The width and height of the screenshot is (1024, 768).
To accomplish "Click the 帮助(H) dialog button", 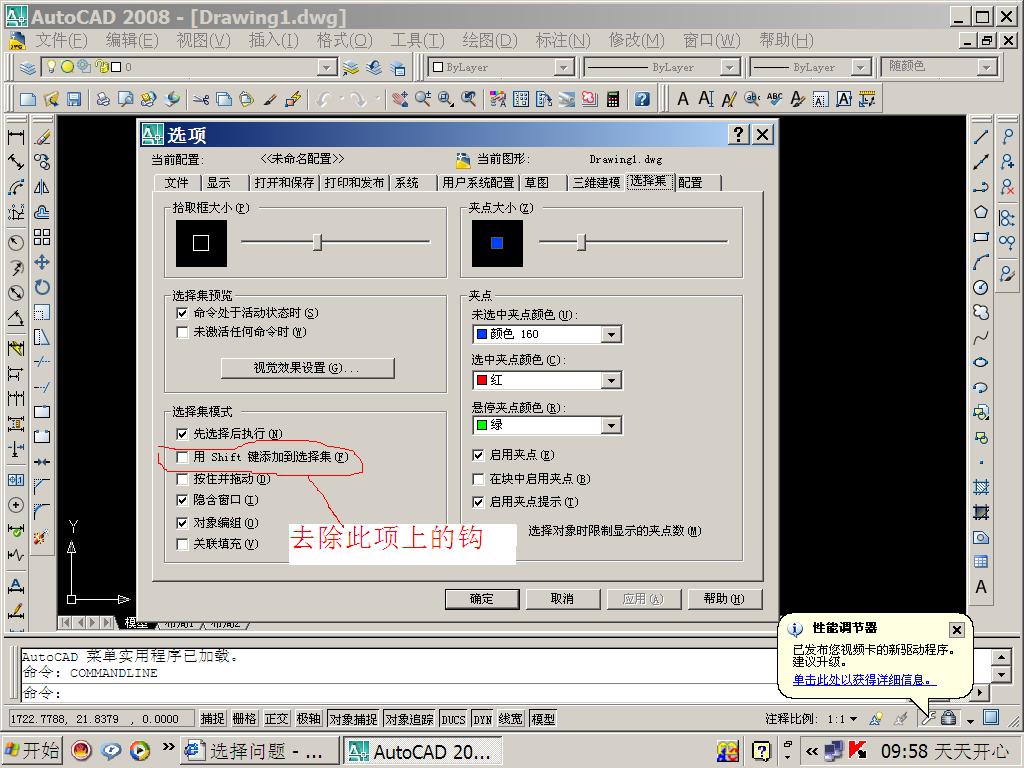I will tap(724, 599).
